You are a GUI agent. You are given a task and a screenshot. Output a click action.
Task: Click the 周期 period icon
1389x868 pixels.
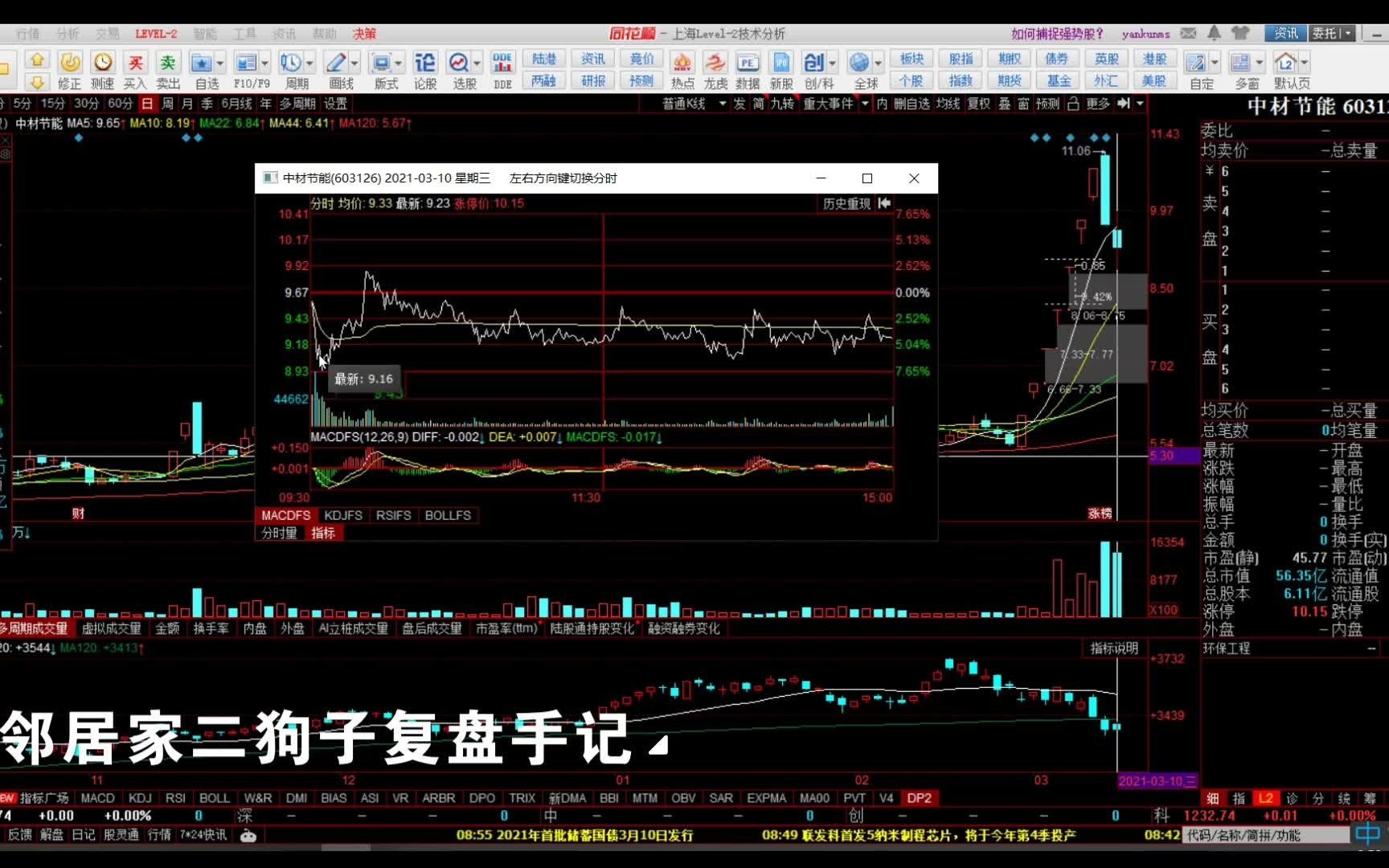point(290,63)
